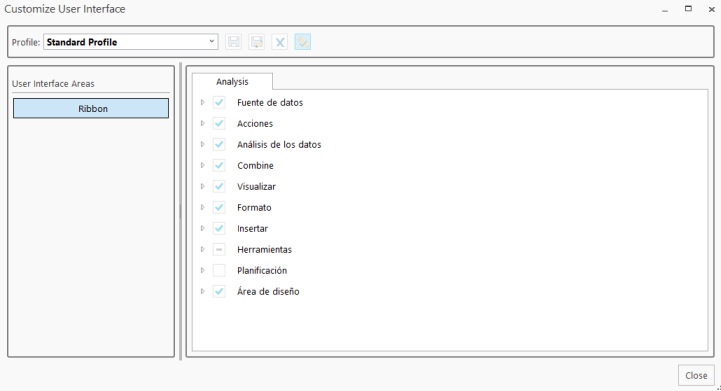Select the Insertar tree item label
This screenshot has width=721, height=391.
coord(252,229)
